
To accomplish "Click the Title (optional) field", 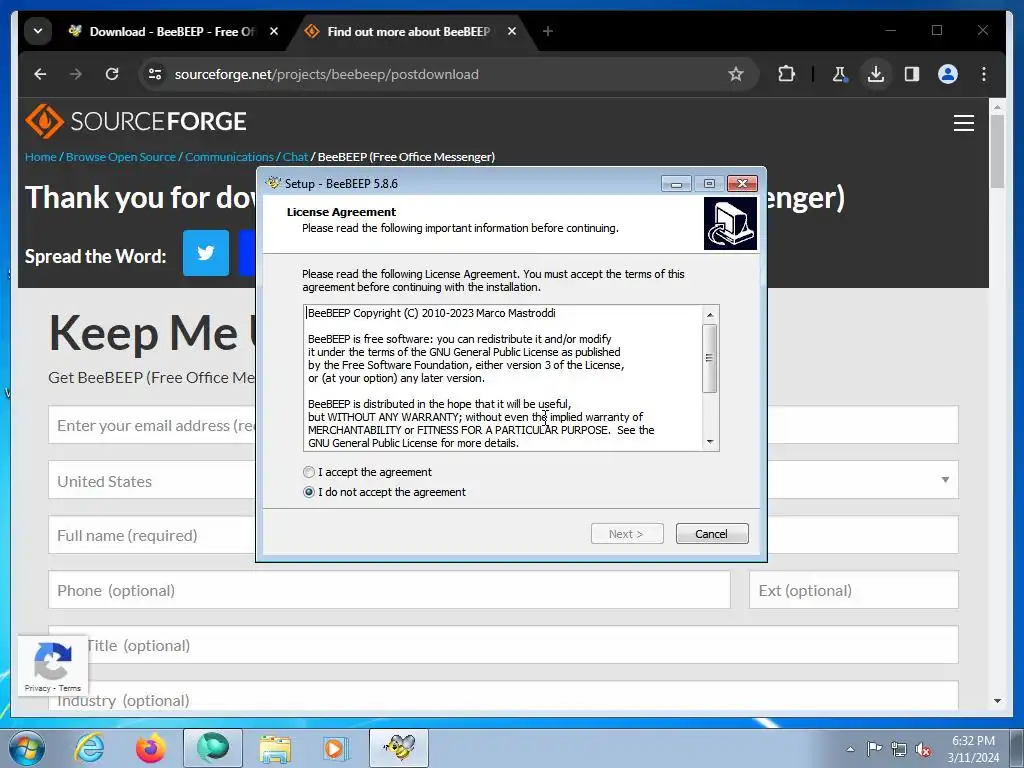I will [x=503, y=645].
